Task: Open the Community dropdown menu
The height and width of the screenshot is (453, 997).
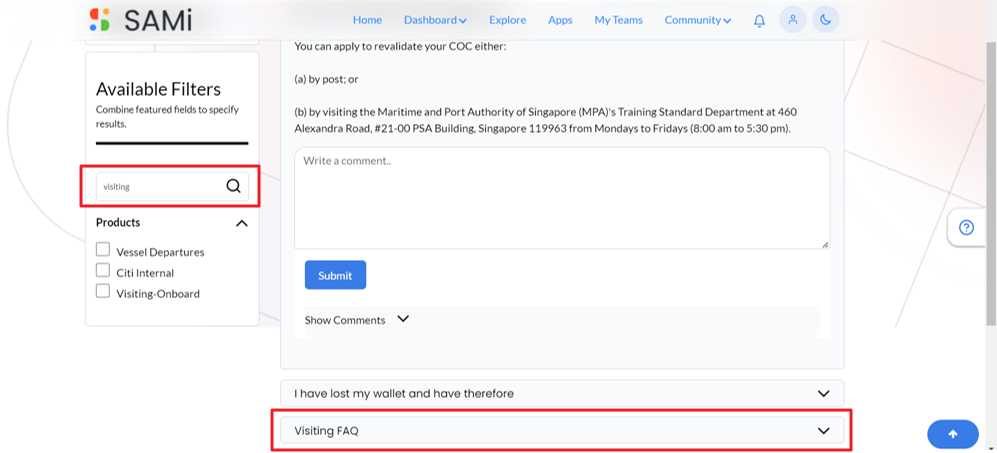Action: (698, 20)
